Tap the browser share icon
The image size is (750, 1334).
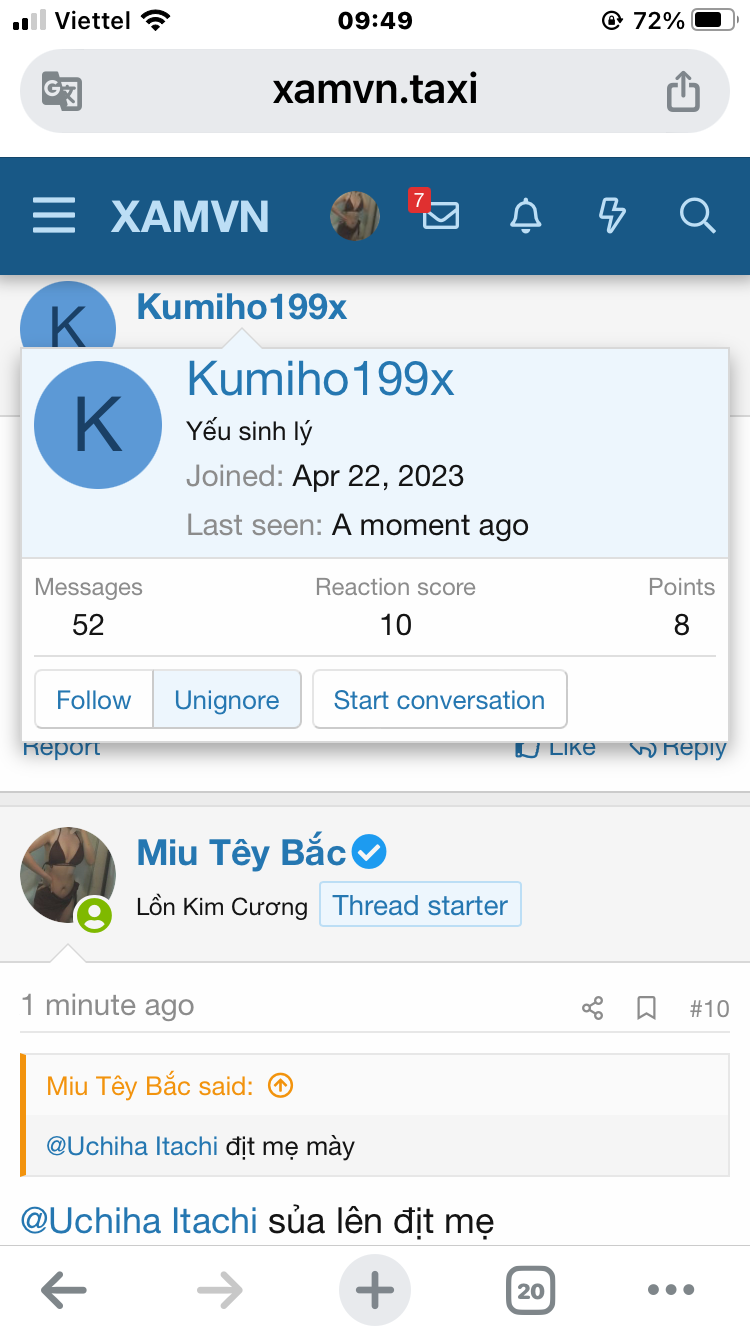tap(683, 92)
